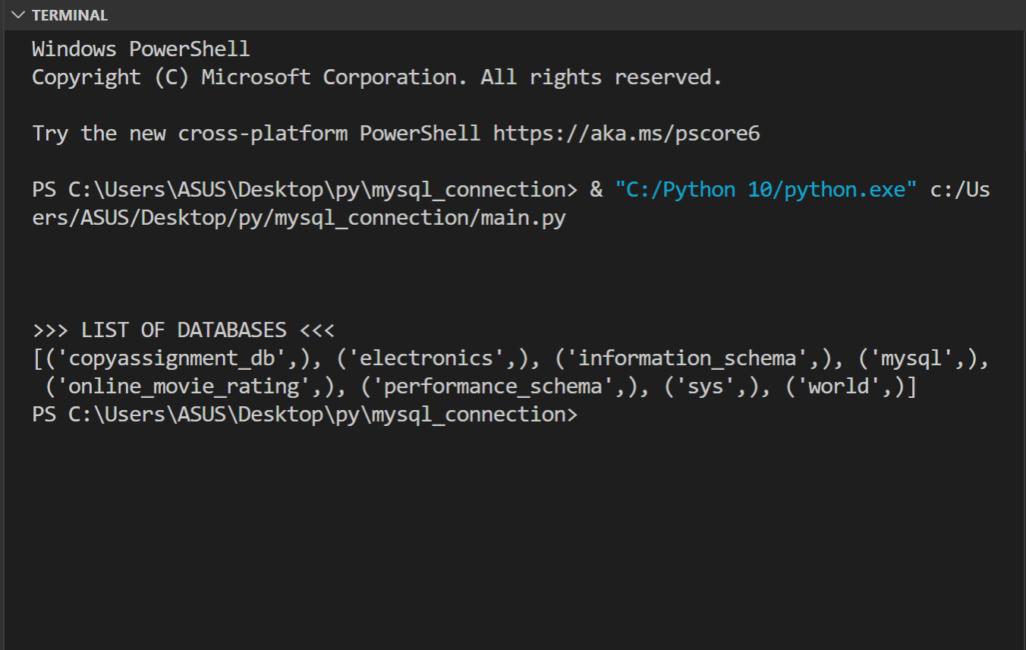Click the Windows PowerShell title line
This screenshot has height=650, width=1026.
point(140,49)
